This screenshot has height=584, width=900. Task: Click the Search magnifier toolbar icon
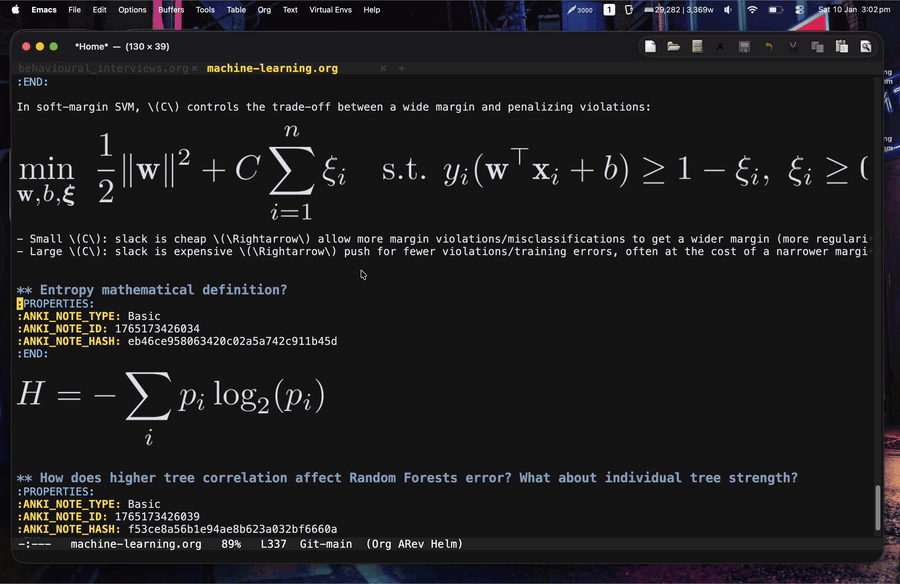coord(865,47)
